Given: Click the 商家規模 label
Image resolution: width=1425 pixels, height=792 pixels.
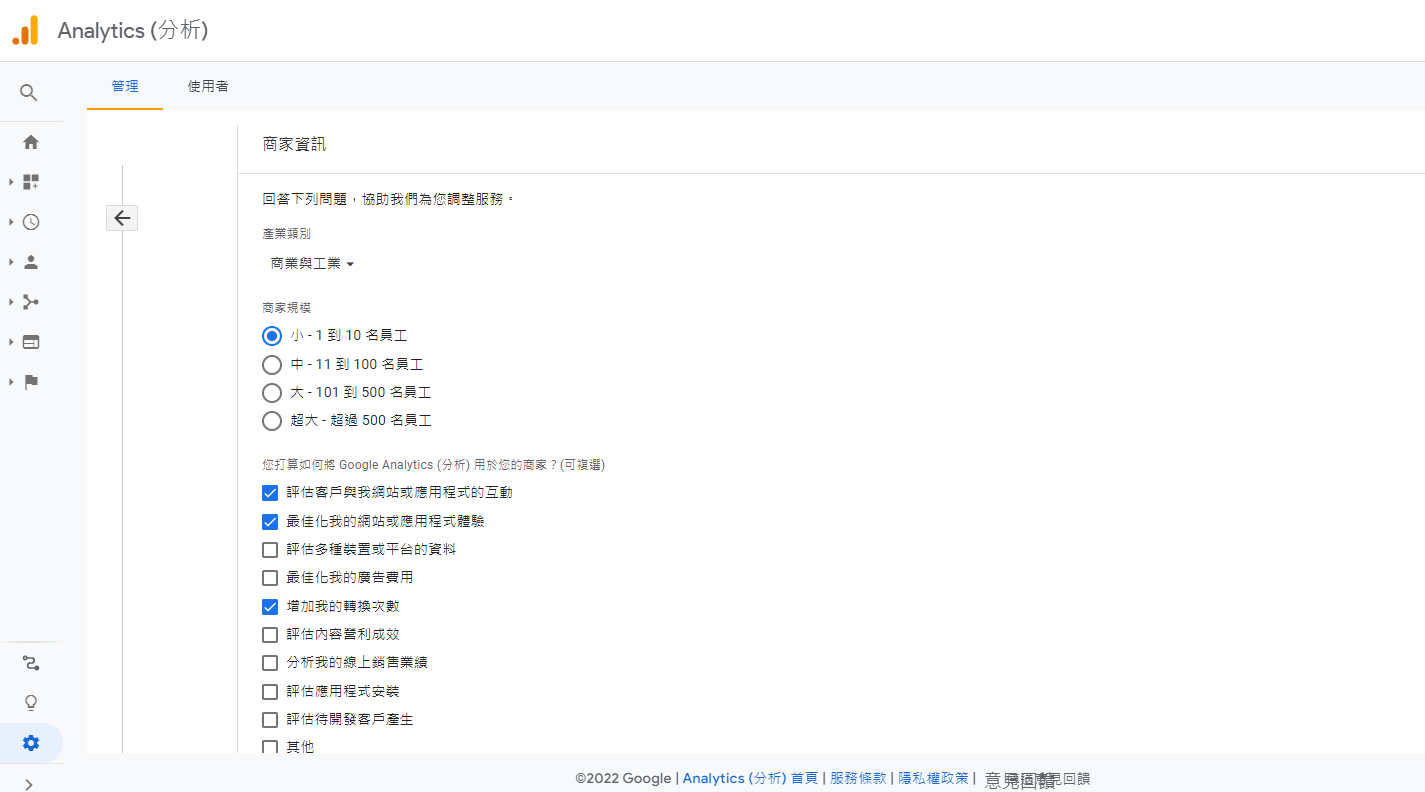Looking at the screenshot, I should click(287, 308).
